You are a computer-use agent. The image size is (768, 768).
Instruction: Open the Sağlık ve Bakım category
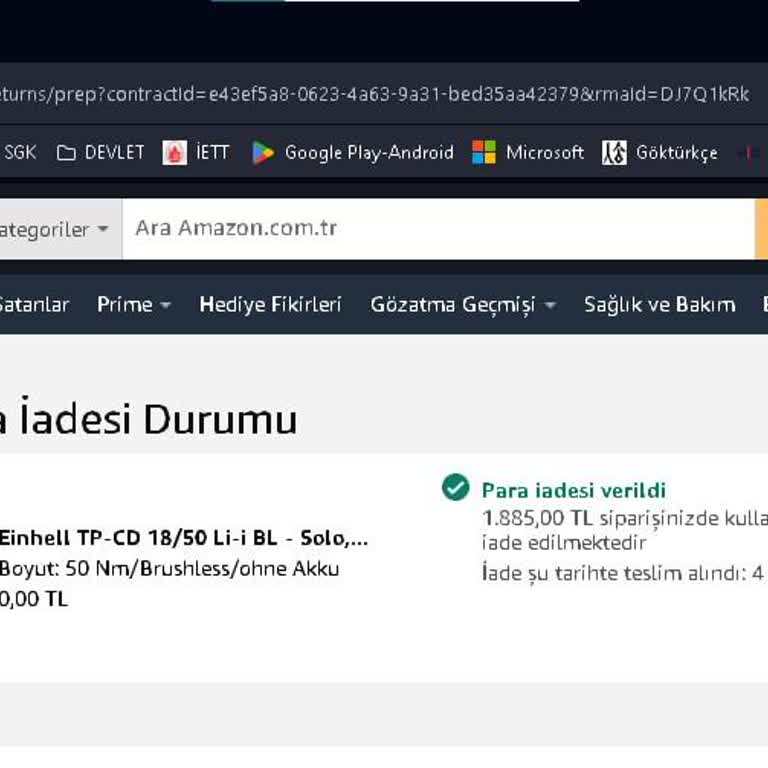pos(660,305)
